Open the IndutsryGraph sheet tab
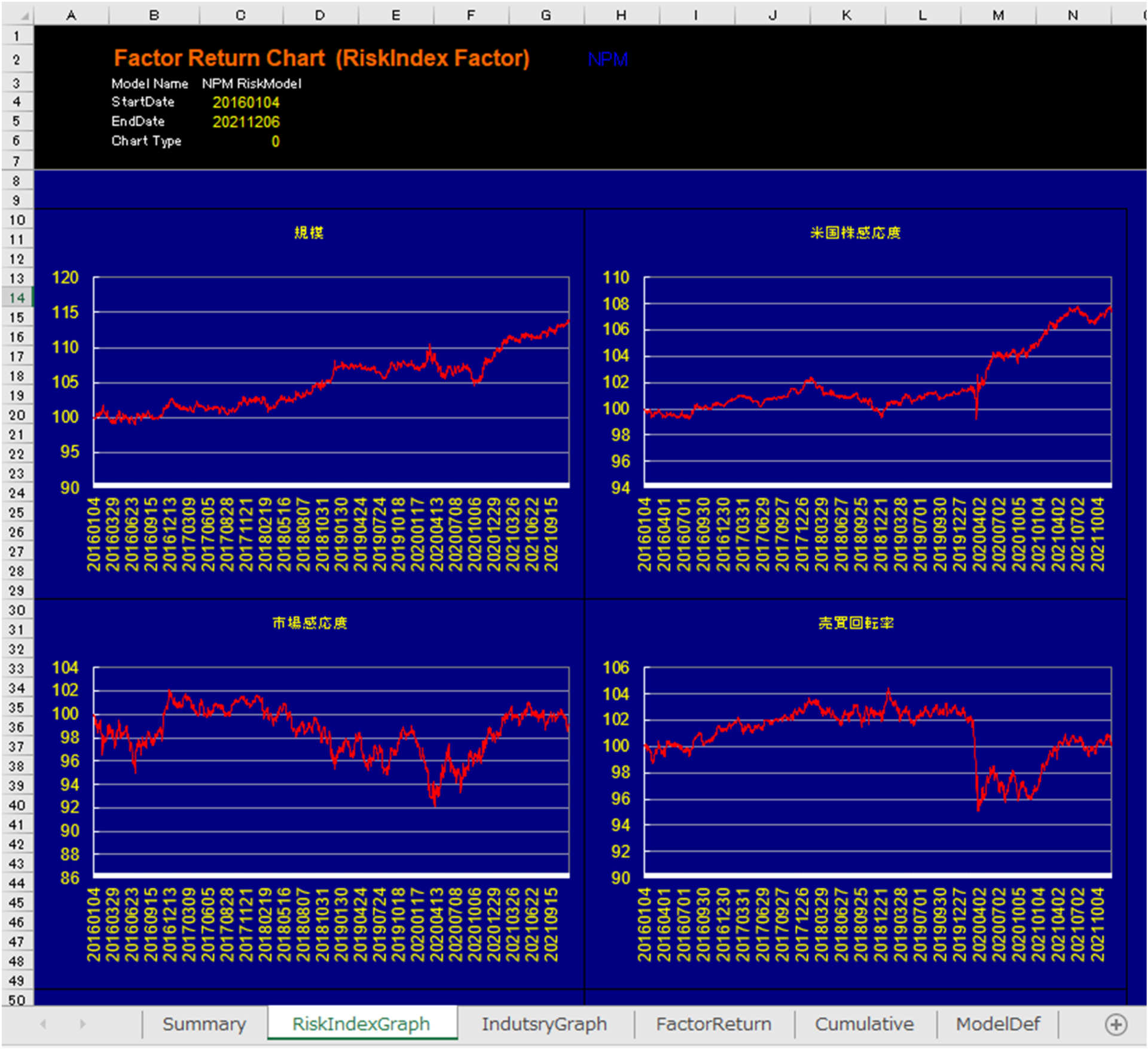 544,1024
